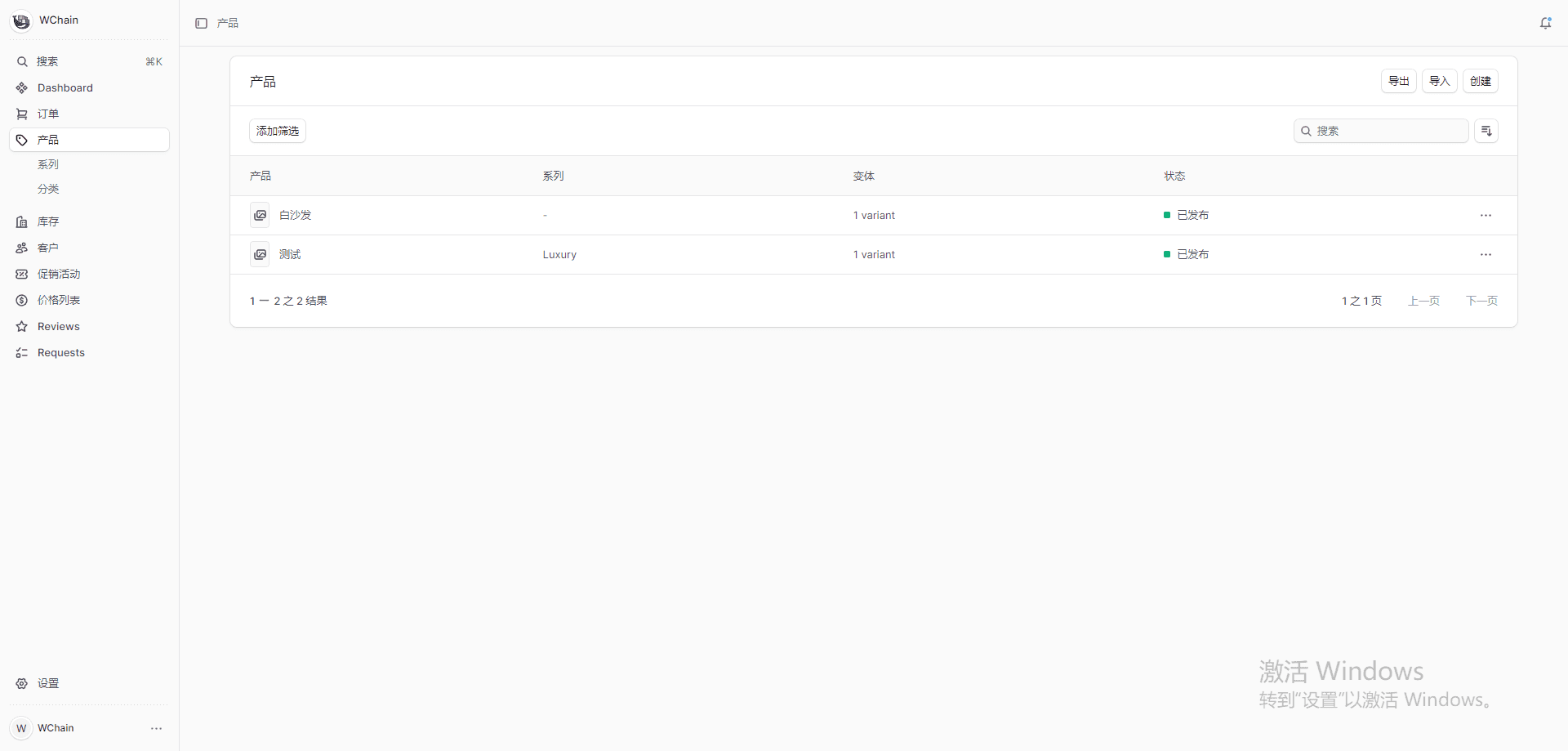Select 分类 categories in sidebar
The width and height of the screenshot is (1568, 751).
pyautogui.click(x=48, y=189)
